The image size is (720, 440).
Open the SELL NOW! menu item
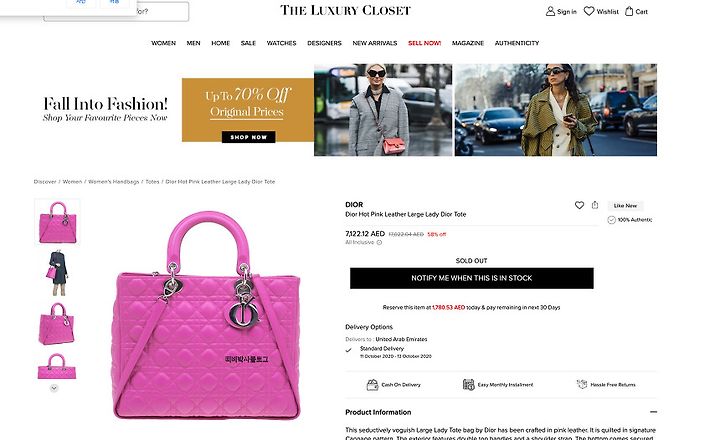424,43
